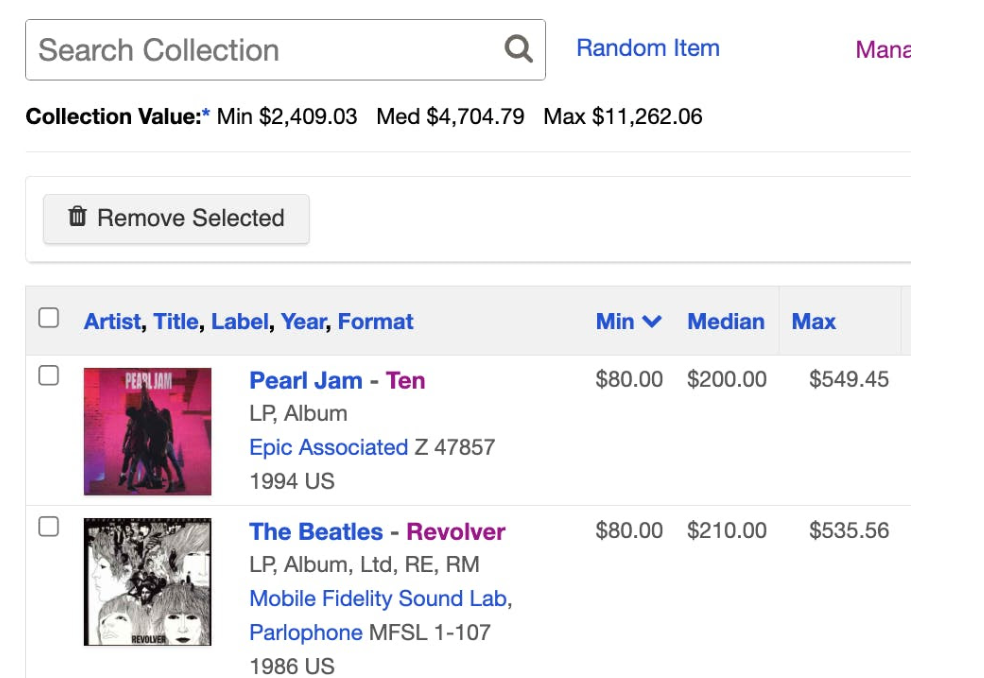The image size is (984, 678).
Task: Sort the collection by Title
Action: point(176,321)
